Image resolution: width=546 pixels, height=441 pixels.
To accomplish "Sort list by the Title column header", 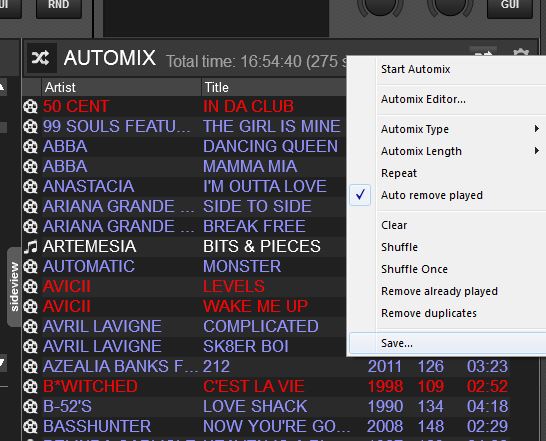I will point(274,87).
